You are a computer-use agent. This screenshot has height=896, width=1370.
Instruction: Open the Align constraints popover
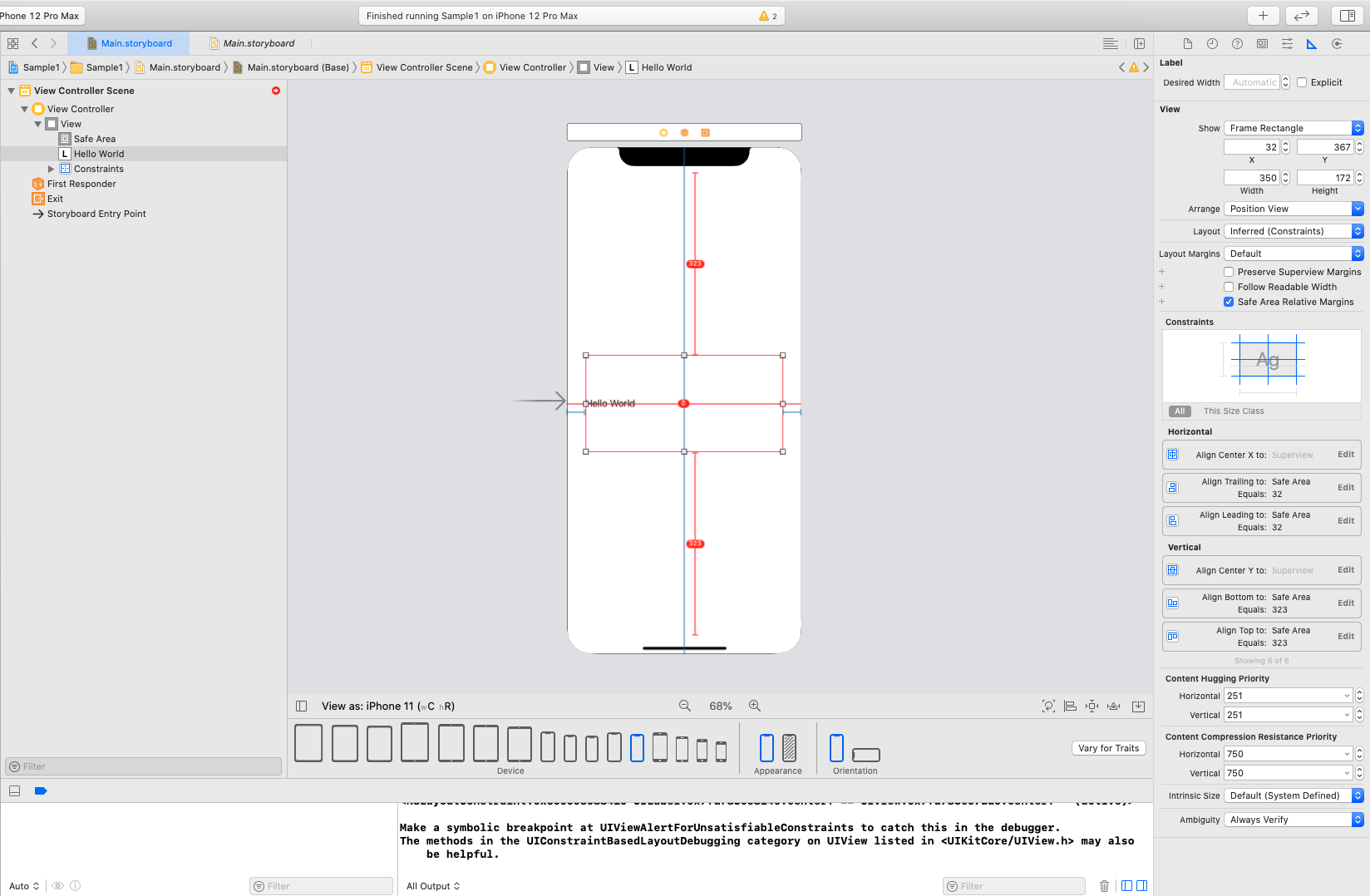(1071, 706)
